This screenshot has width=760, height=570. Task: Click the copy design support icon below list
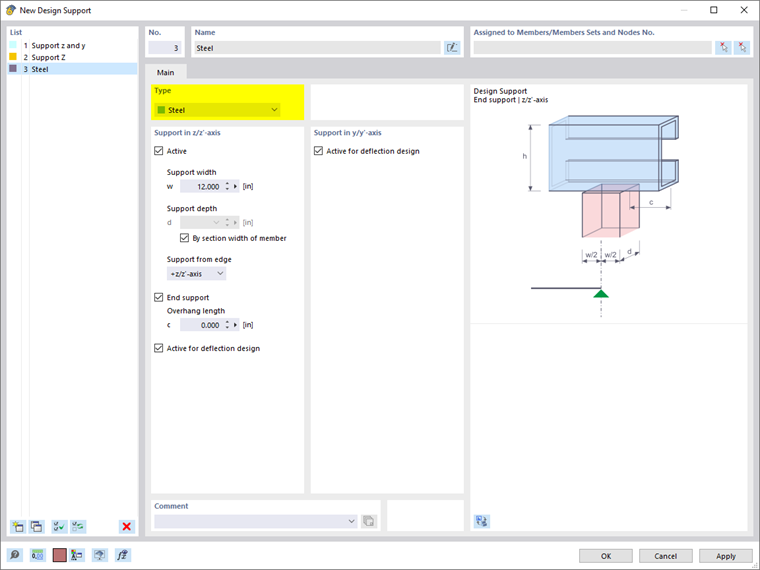click(x=37, y=526)
